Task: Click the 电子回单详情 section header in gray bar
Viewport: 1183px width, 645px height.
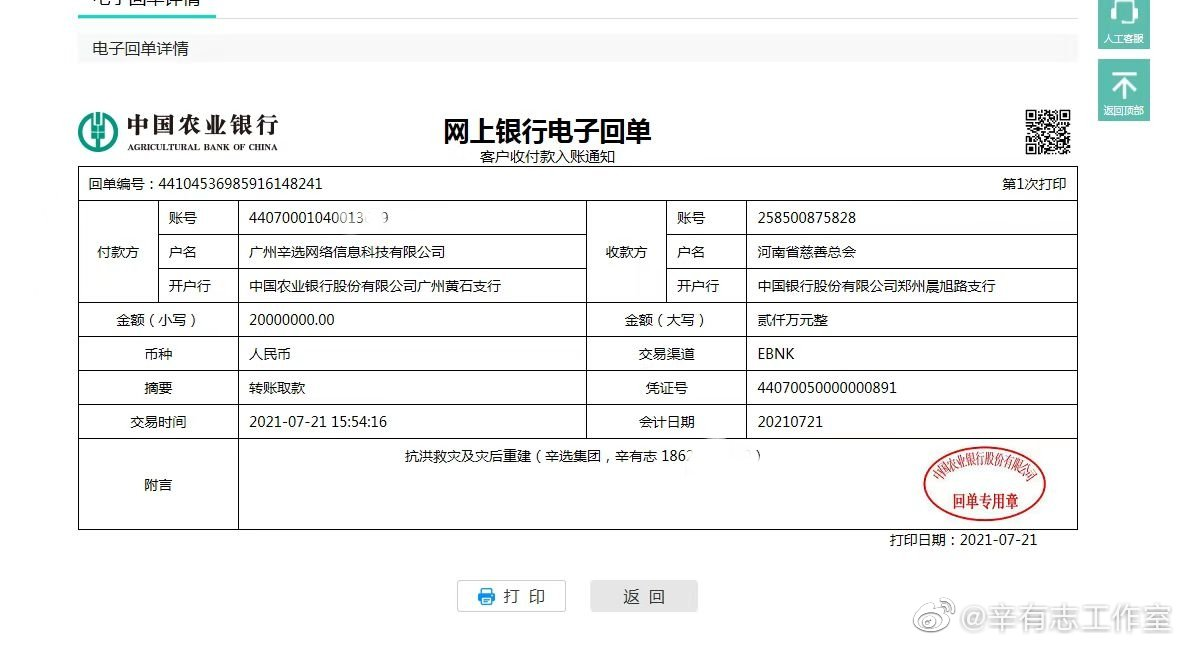Action: coord(140,48)
